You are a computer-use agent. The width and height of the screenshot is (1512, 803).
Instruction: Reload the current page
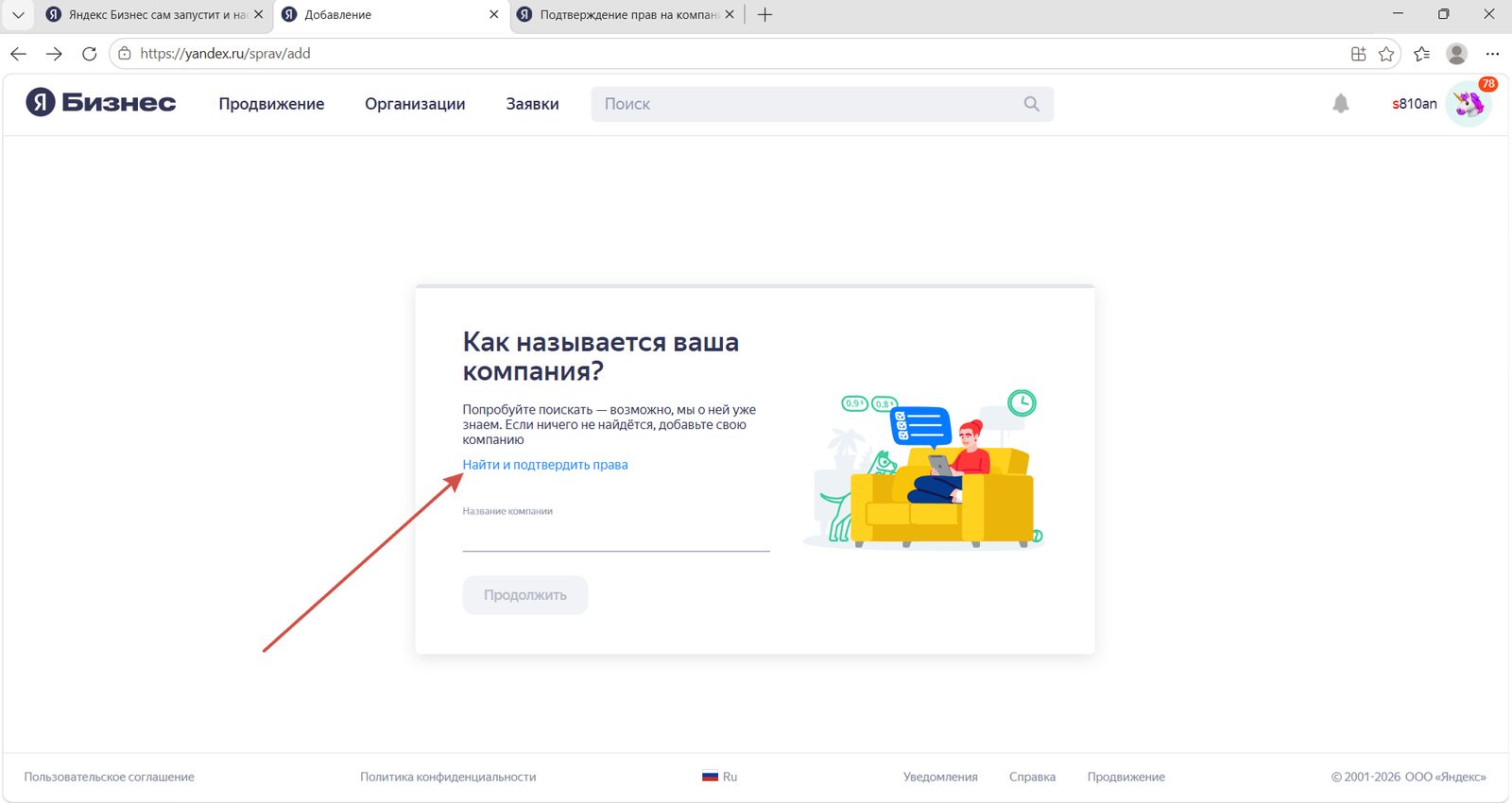pyautogui.click(x=89, y=54)
